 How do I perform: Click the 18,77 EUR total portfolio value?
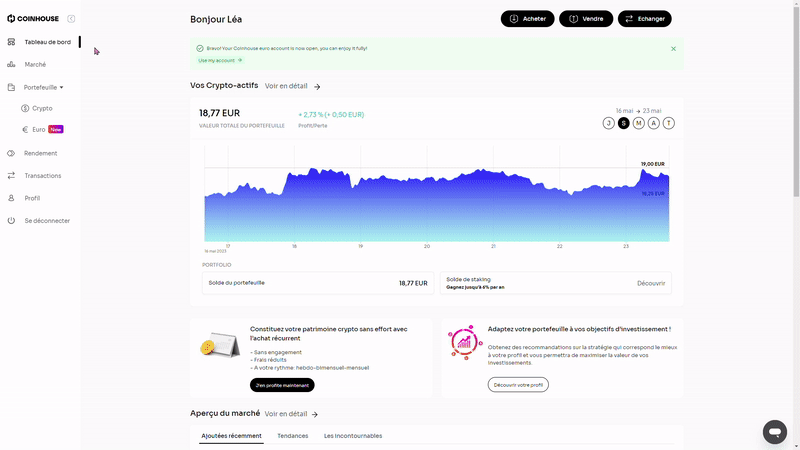[x=219, y=113]
